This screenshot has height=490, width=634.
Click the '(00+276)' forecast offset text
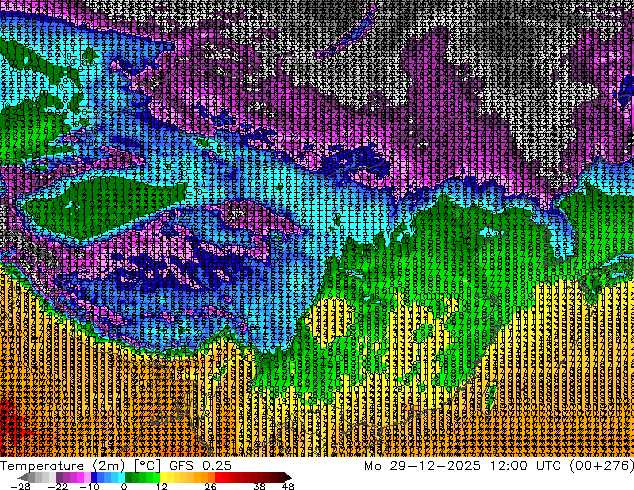[x=602, y=466]
